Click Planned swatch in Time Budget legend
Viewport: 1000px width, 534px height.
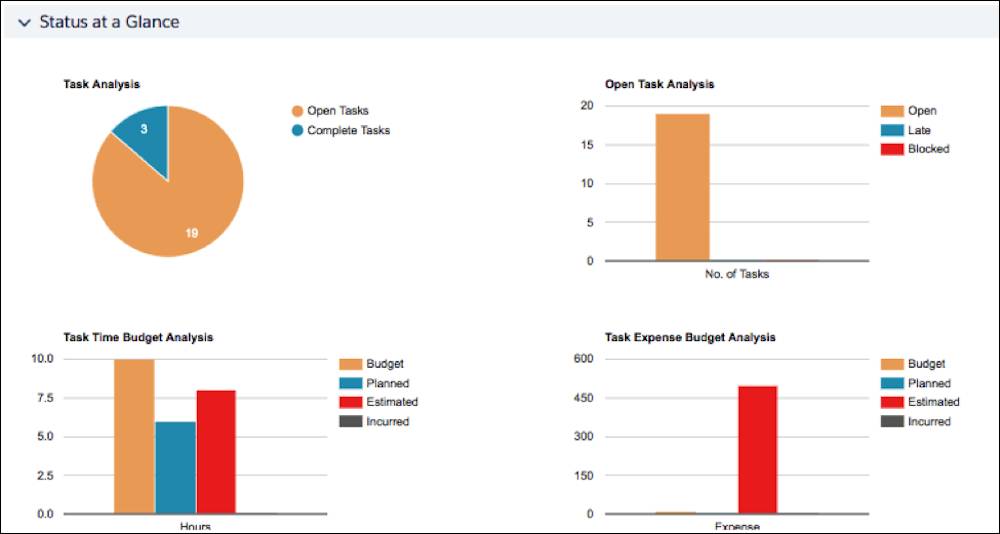[350, 383]
